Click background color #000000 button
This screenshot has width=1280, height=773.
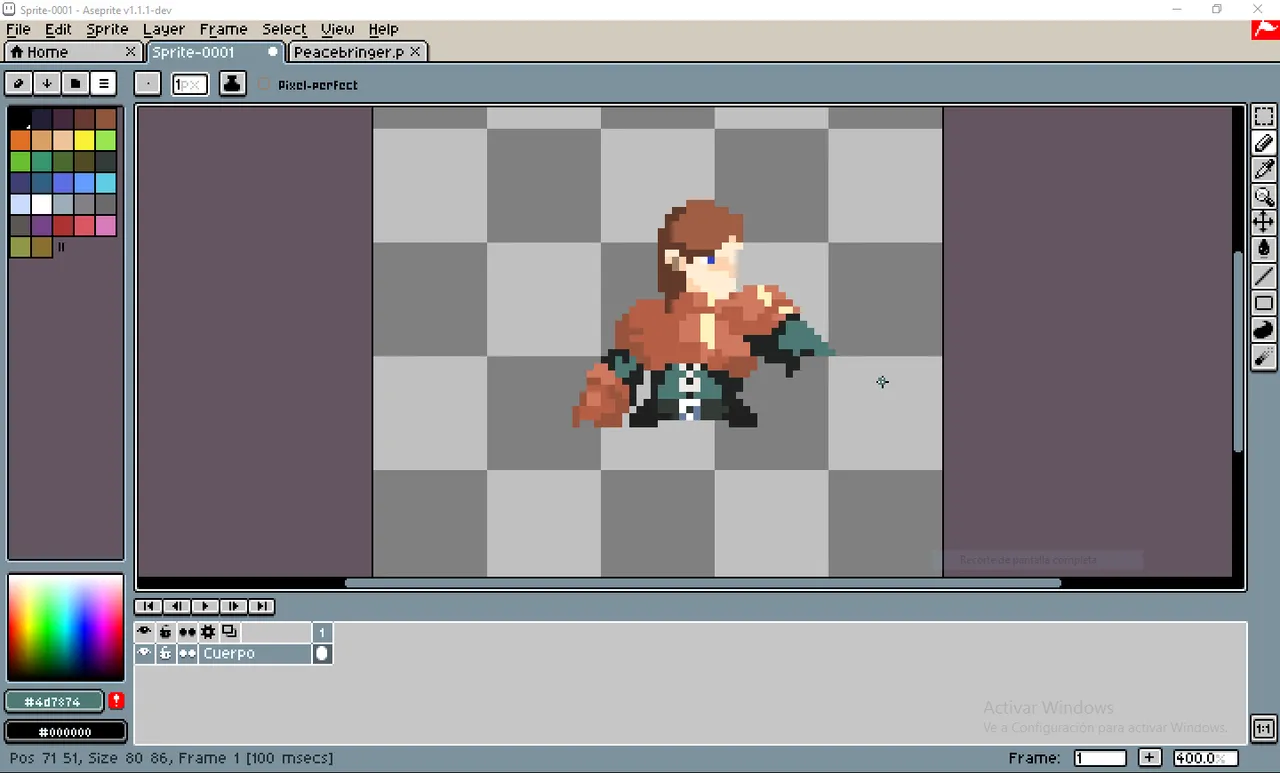(65, 732)
